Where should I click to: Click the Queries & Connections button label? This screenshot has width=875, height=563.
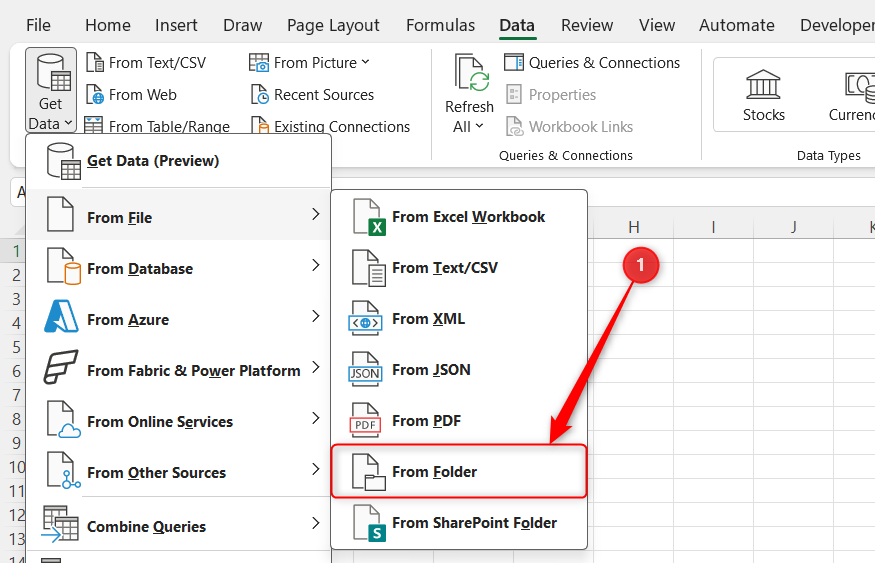(x=604, y=62)
